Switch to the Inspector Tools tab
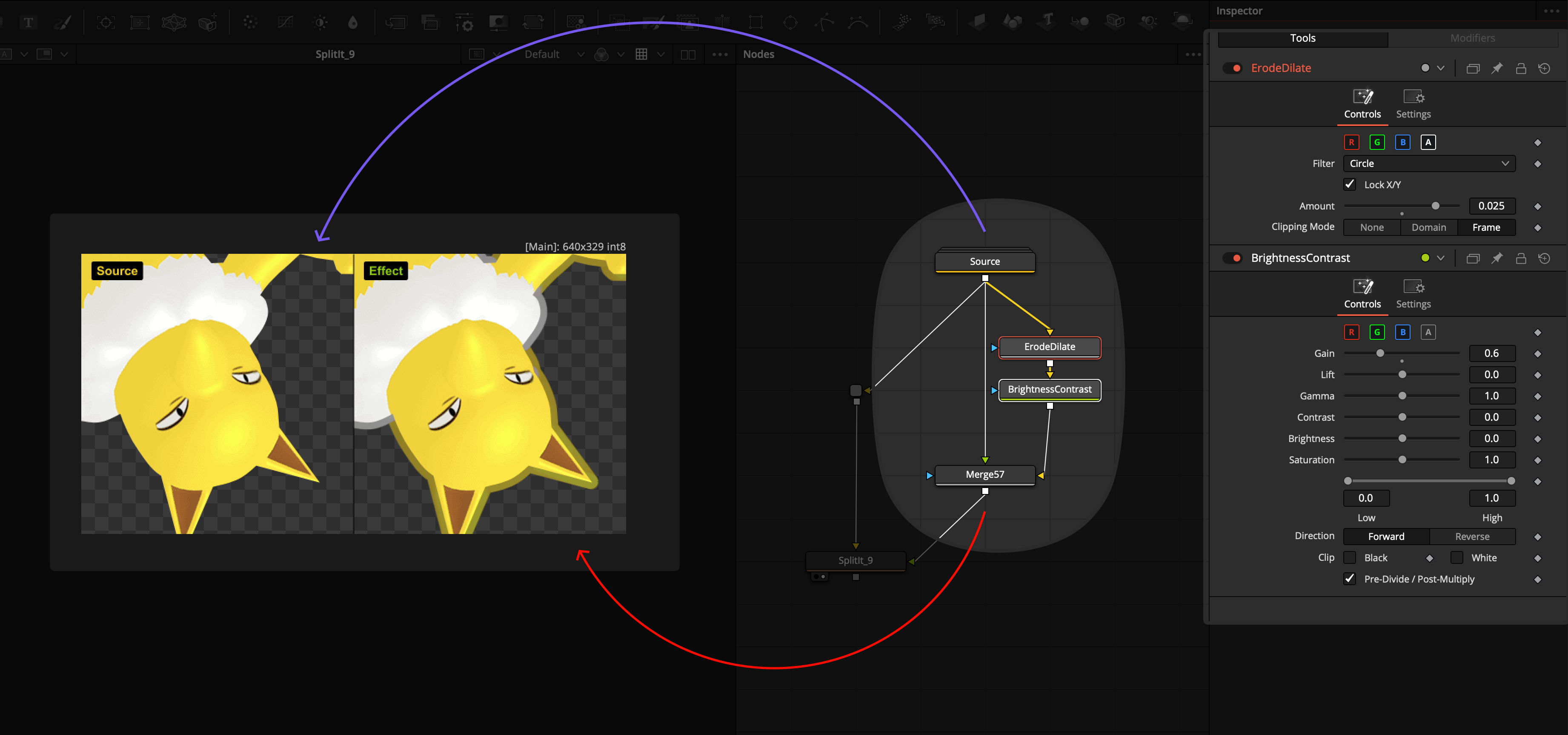1568x735 pixels. tap(1302, 38)
